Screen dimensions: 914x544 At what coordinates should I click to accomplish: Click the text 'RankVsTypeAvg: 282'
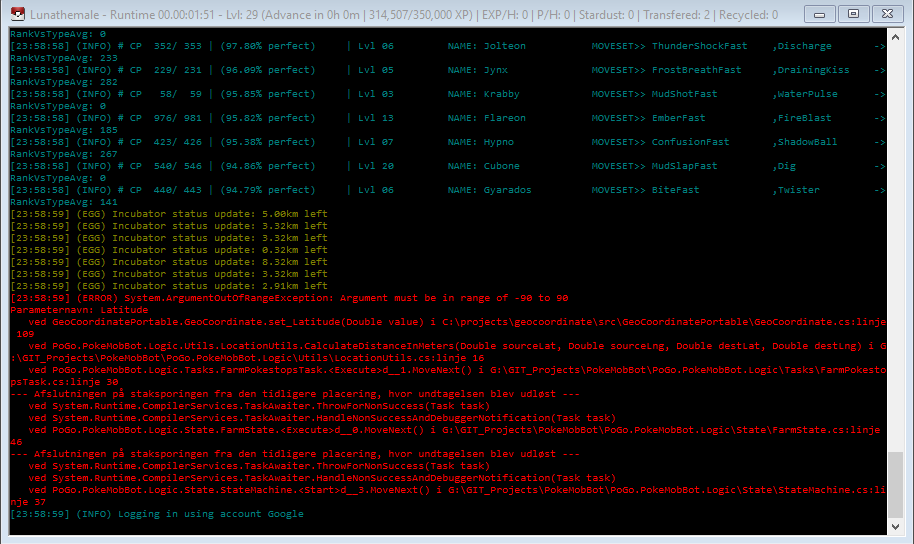pos(64,82)
